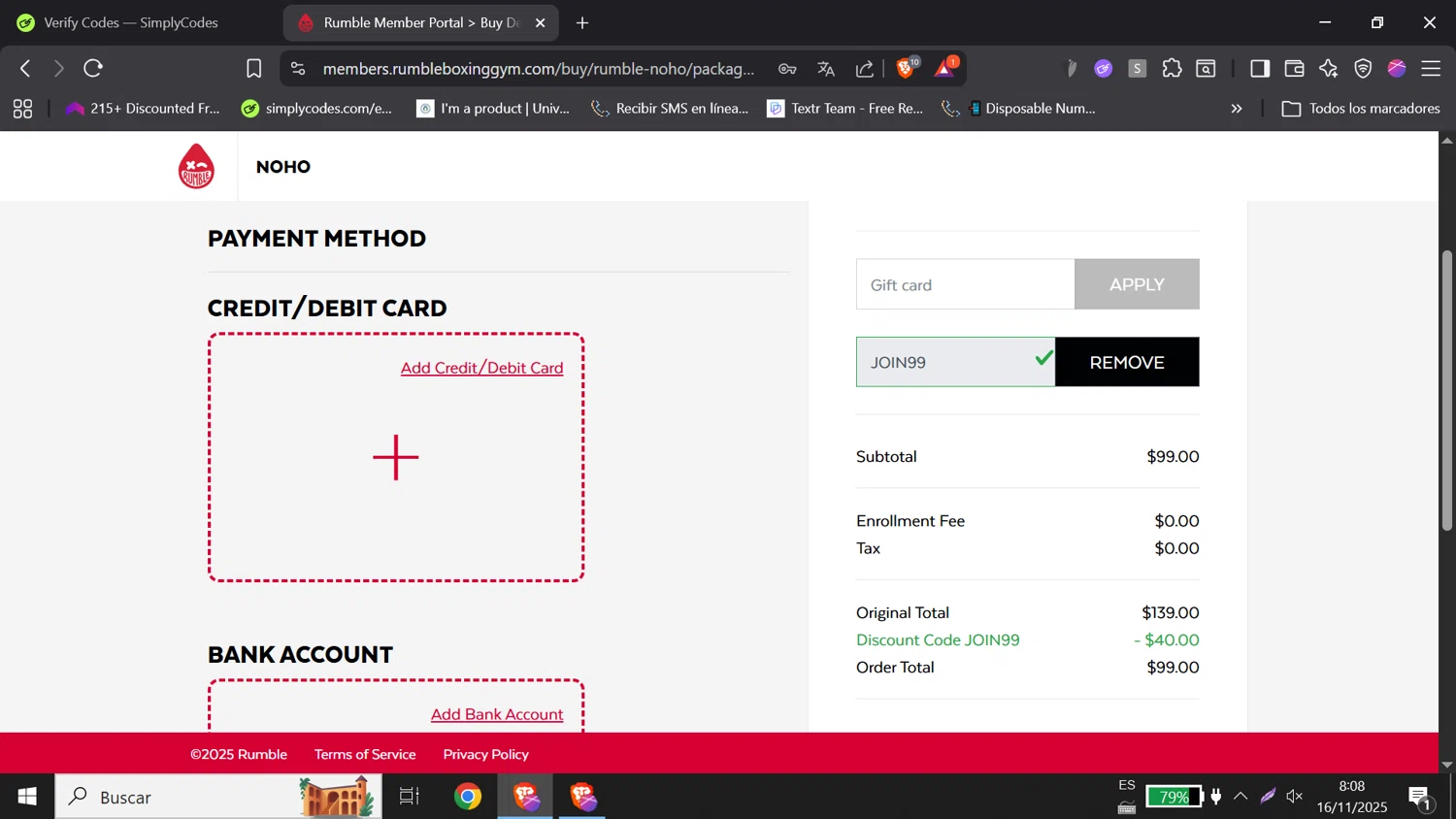Image resolution: width=1456 pixels, height=819 pixels.
Task: Click the muted volume tray icon
Action: point(1295,797)
